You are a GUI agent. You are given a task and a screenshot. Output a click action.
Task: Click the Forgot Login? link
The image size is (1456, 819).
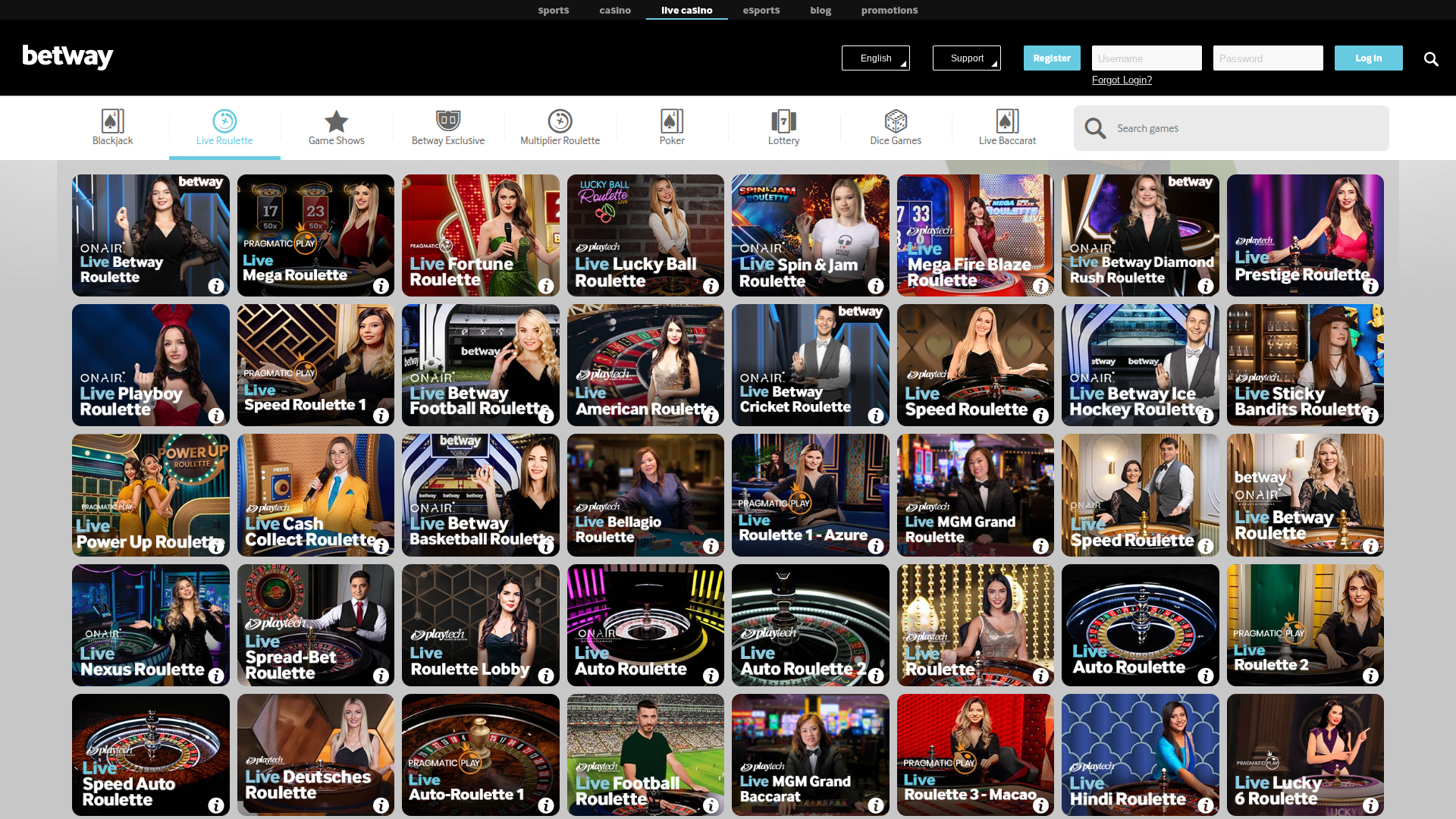[1122, 80]
